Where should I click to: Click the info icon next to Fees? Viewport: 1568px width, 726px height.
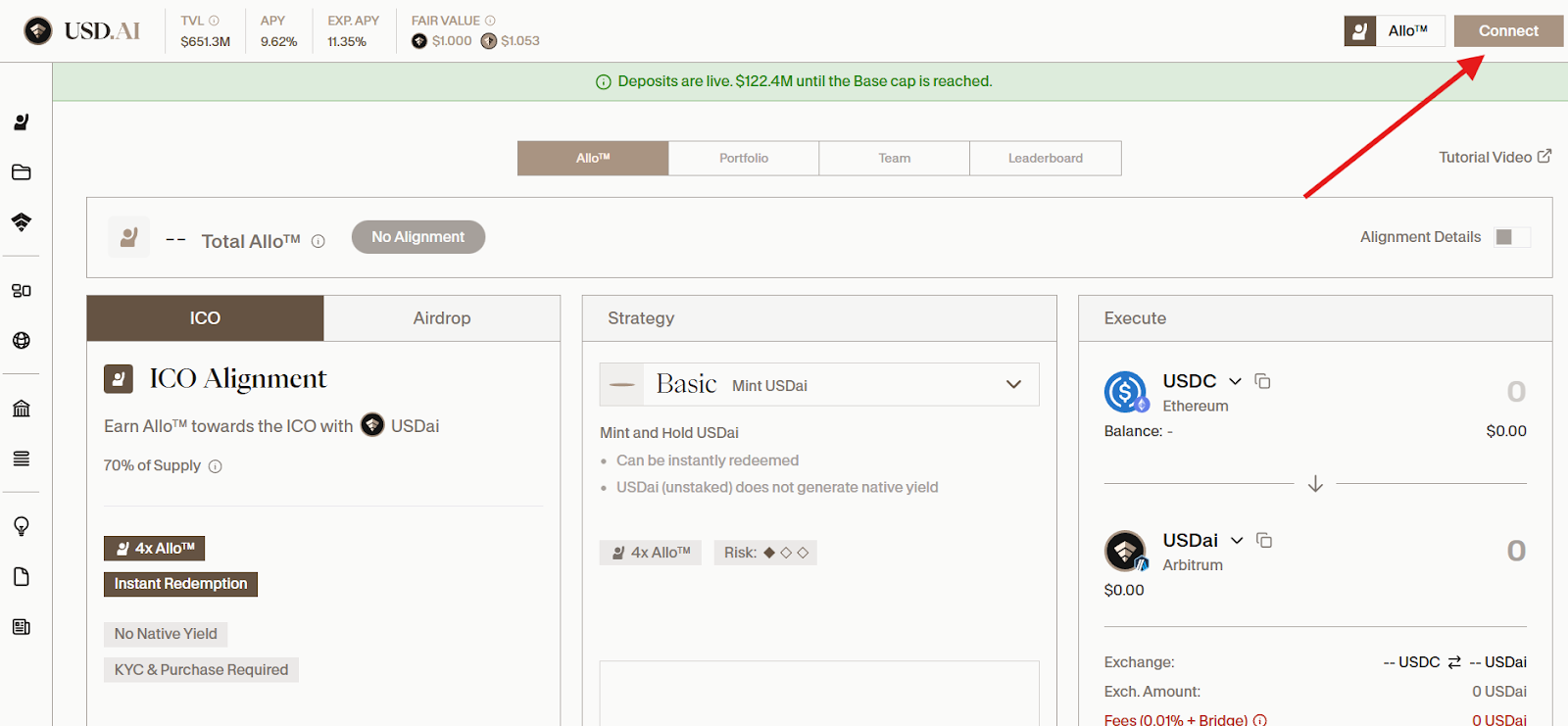tap(1260, 721)
